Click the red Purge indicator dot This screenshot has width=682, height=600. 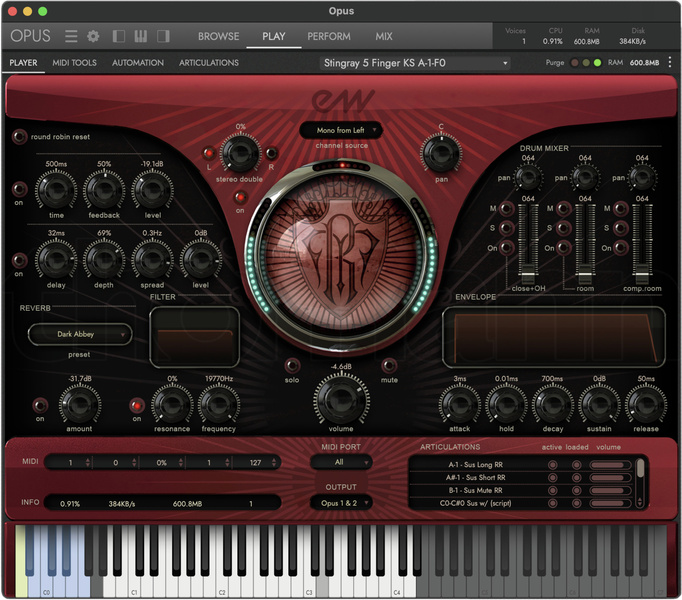tap(574, 63)
